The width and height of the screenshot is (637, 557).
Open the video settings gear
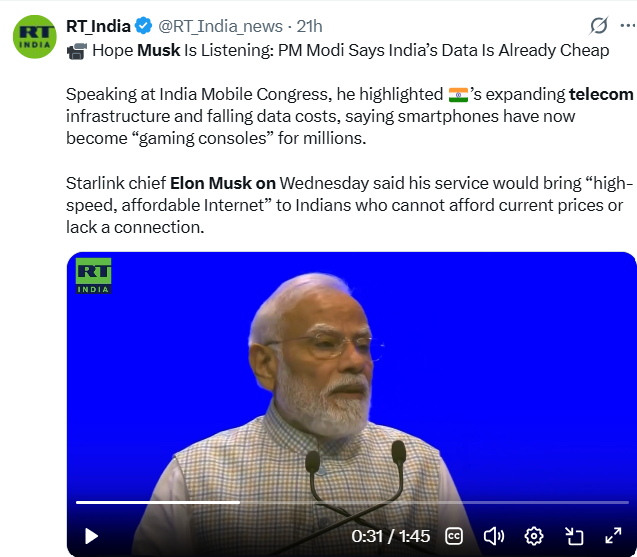tap(534, 536)
